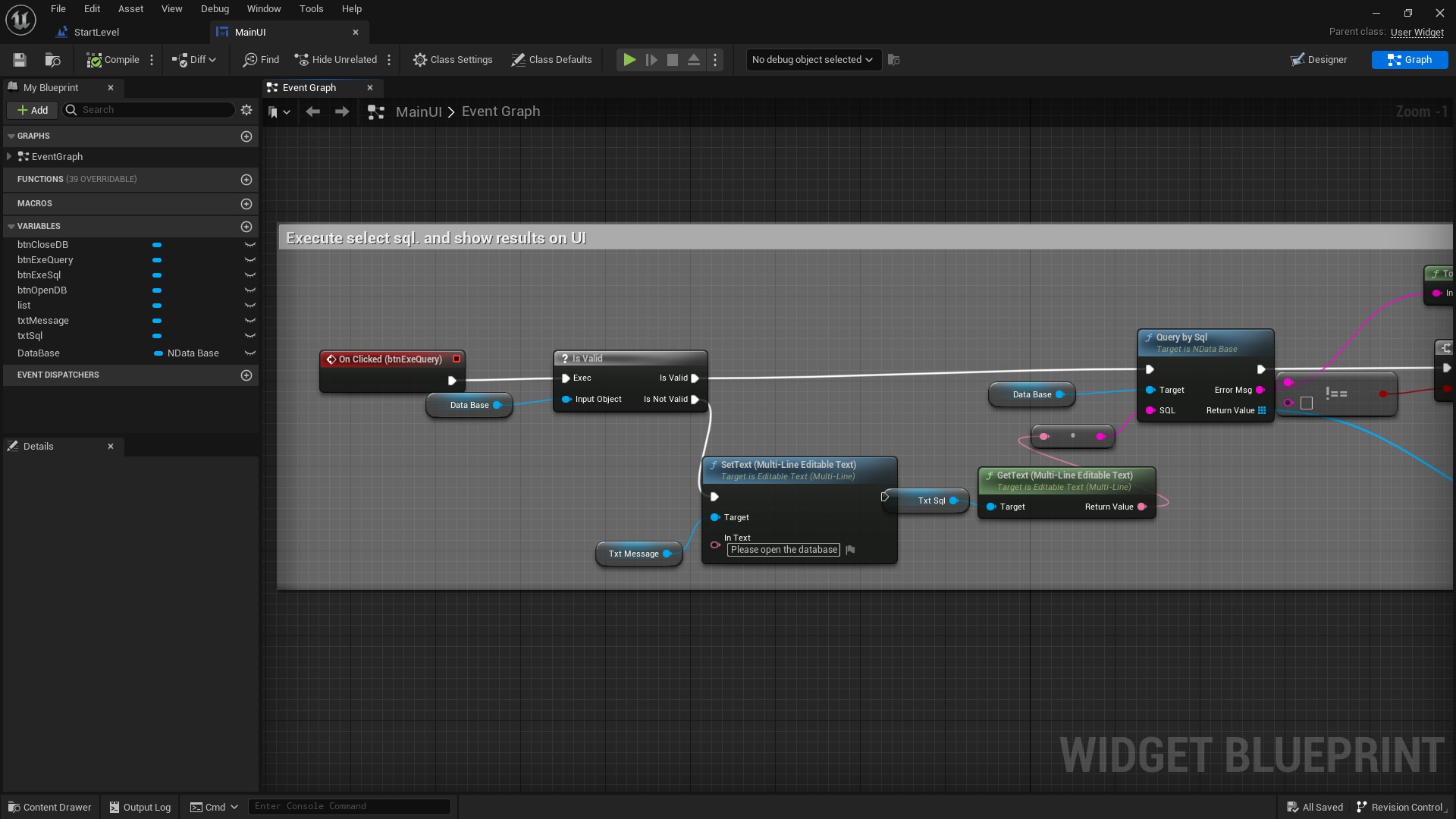
Task: Open My Blueprint settings gear
Action: coord(246,110)
